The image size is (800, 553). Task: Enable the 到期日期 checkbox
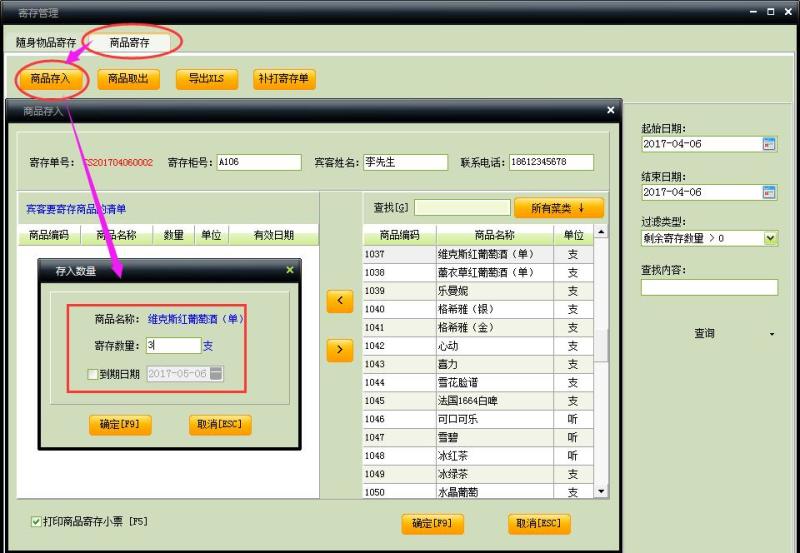click(93, 374)
